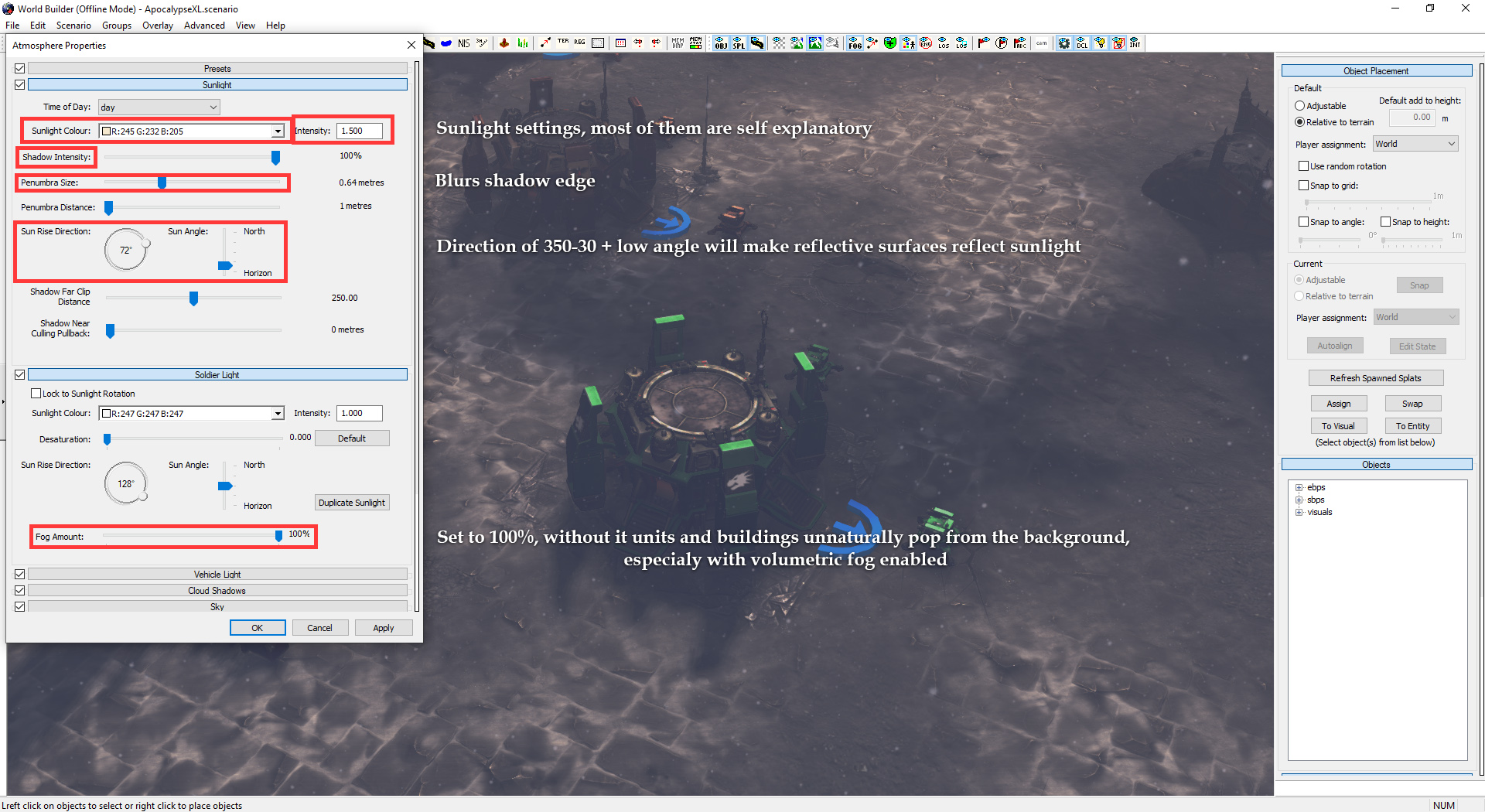1485x812 pixels.
Task: Toggle SPL visibility in the toolbar
Action: 739,43
